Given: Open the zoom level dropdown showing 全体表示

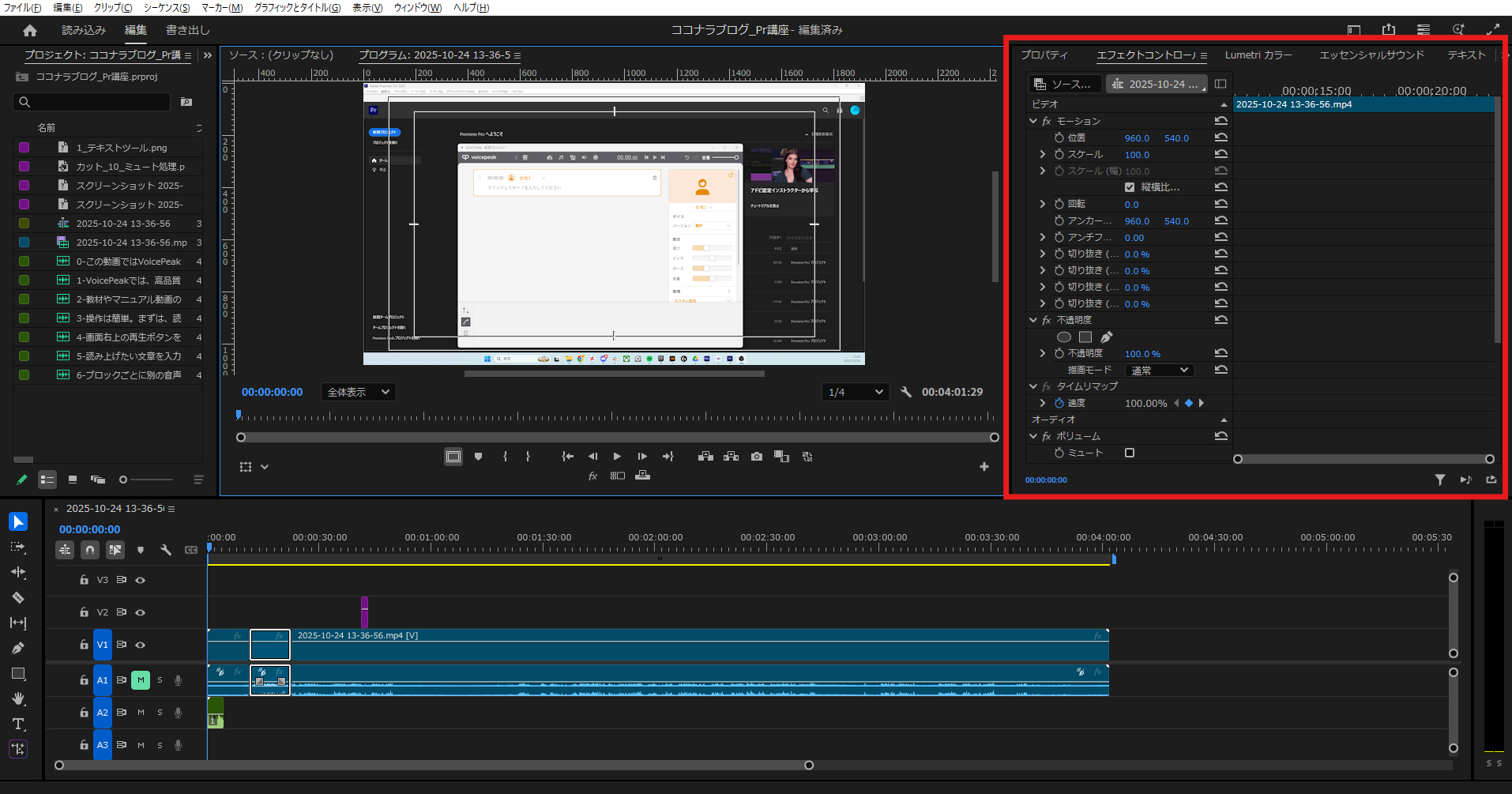Looking at the screenshot, I should (x=358, y=392).
